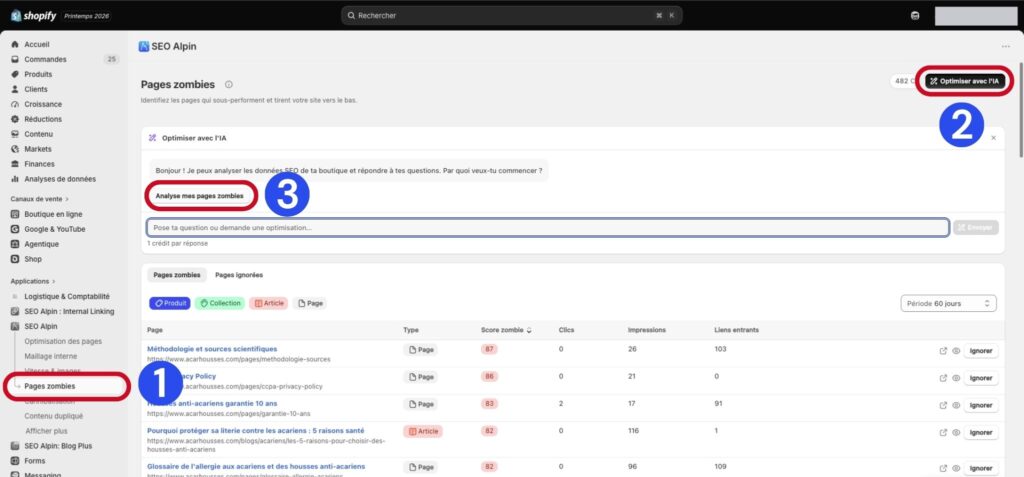The image size is (1024, 477).
Task: Click the Envoyer button
Action: (x=976, y=227)
